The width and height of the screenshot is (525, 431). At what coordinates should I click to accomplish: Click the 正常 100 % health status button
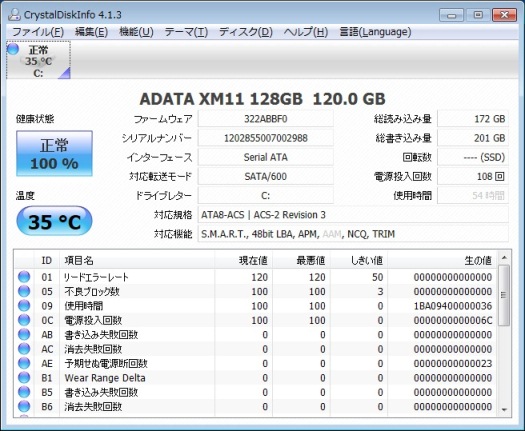pos(54,153)
